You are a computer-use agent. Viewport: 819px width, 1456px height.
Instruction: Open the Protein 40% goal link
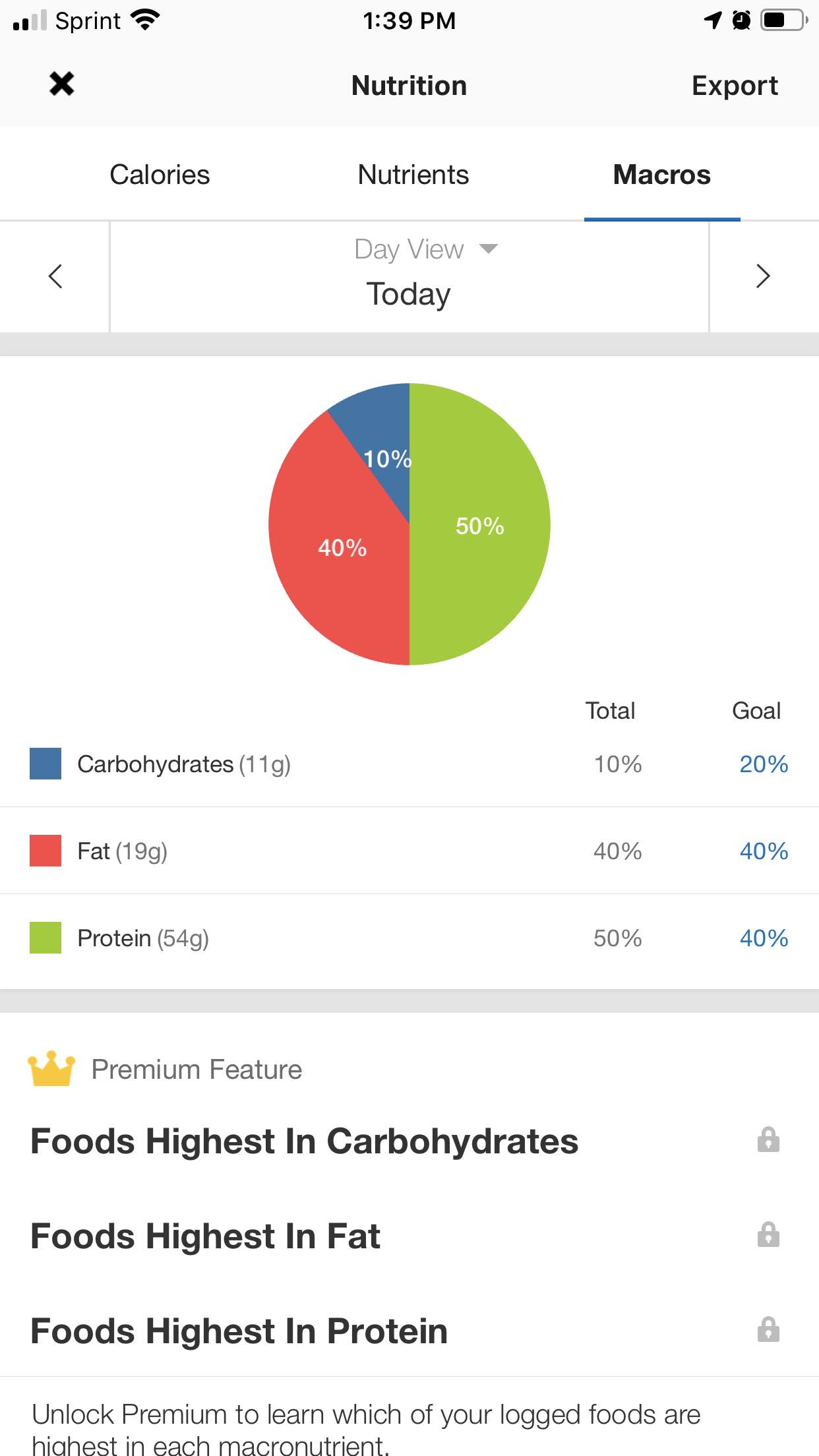click(764, 938)
